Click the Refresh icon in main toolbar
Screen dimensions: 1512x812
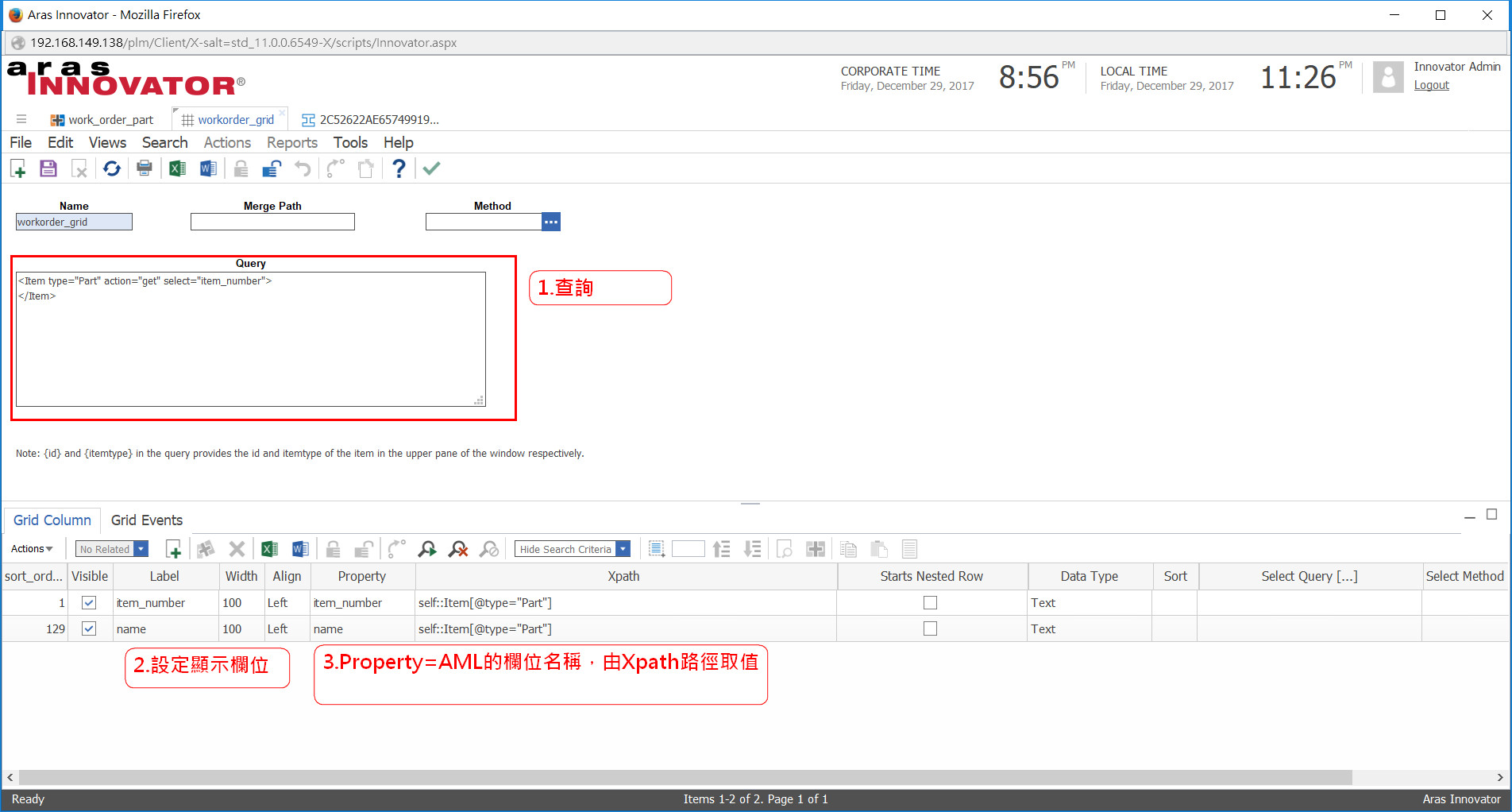click(112, 168)
